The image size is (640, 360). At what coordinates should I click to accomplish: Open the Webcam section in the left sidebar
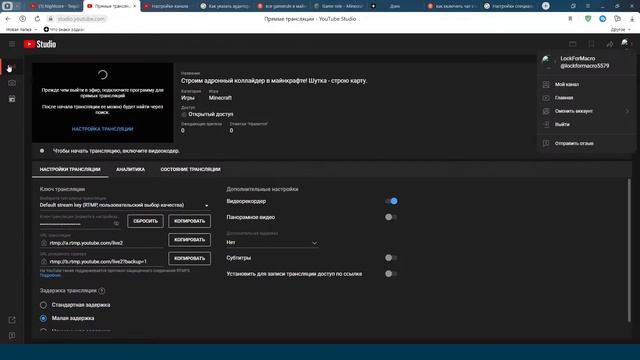tap(12, 83)
